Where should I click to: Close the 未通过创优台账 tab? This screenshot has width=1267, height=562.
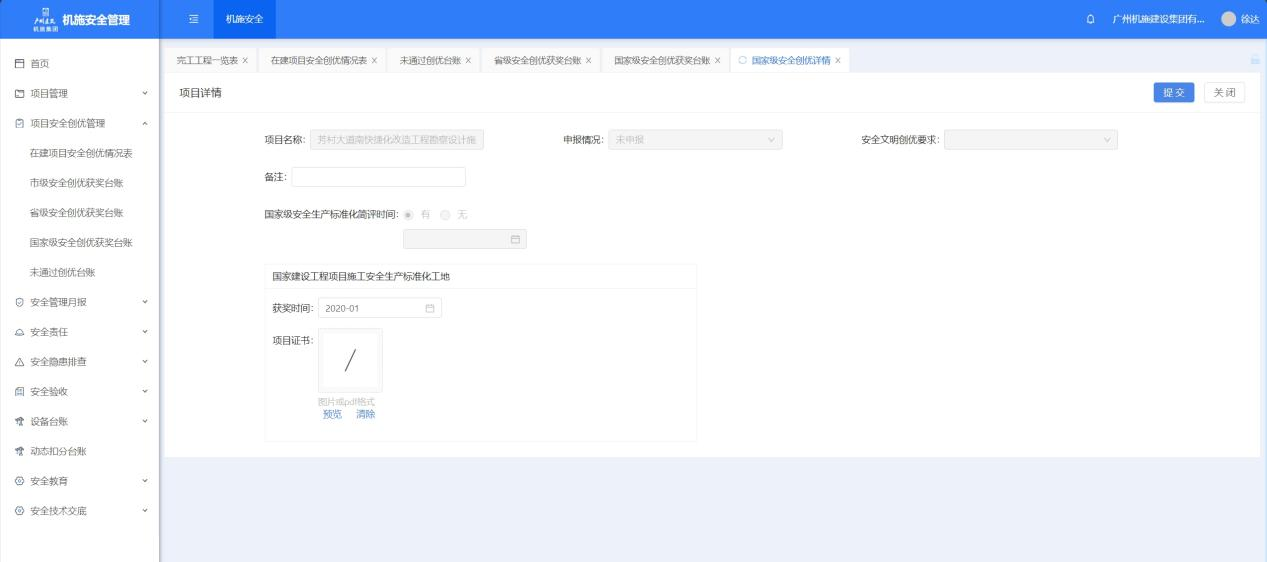coord(468,61)
